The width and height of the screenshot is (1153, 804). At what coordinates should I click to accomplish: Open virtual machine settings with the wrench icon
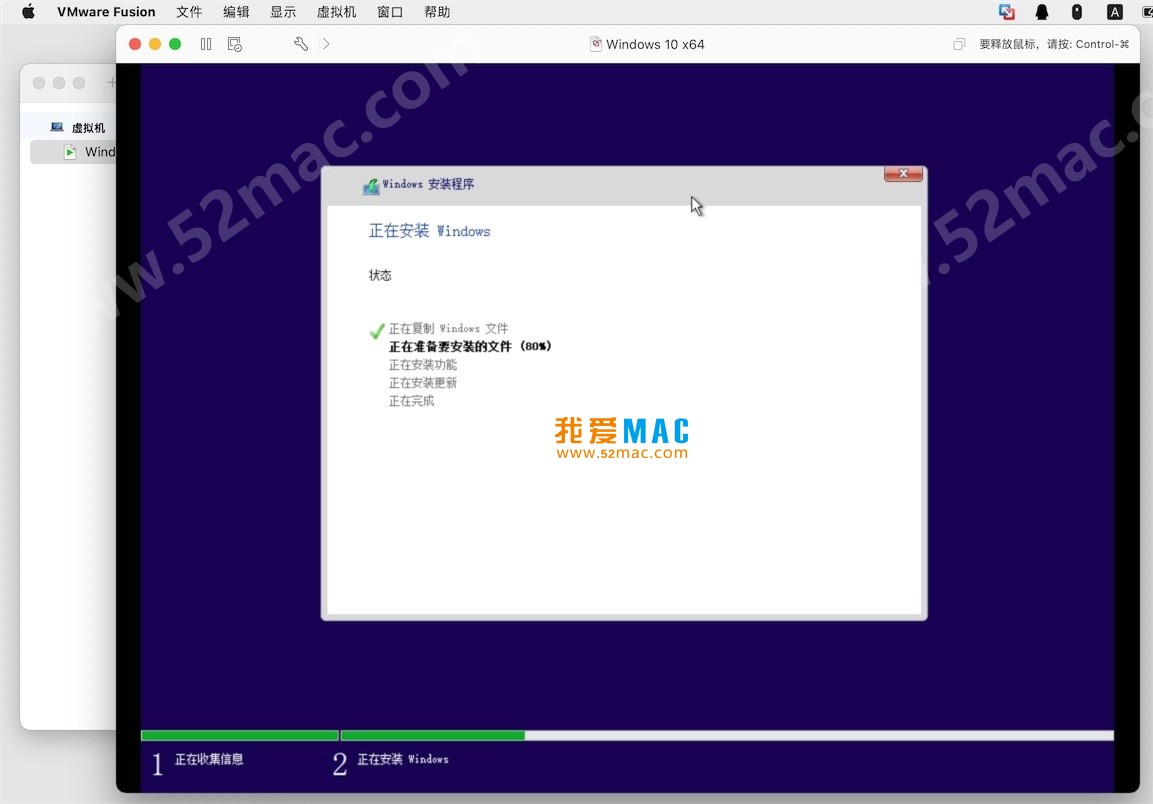coord(301,44)
